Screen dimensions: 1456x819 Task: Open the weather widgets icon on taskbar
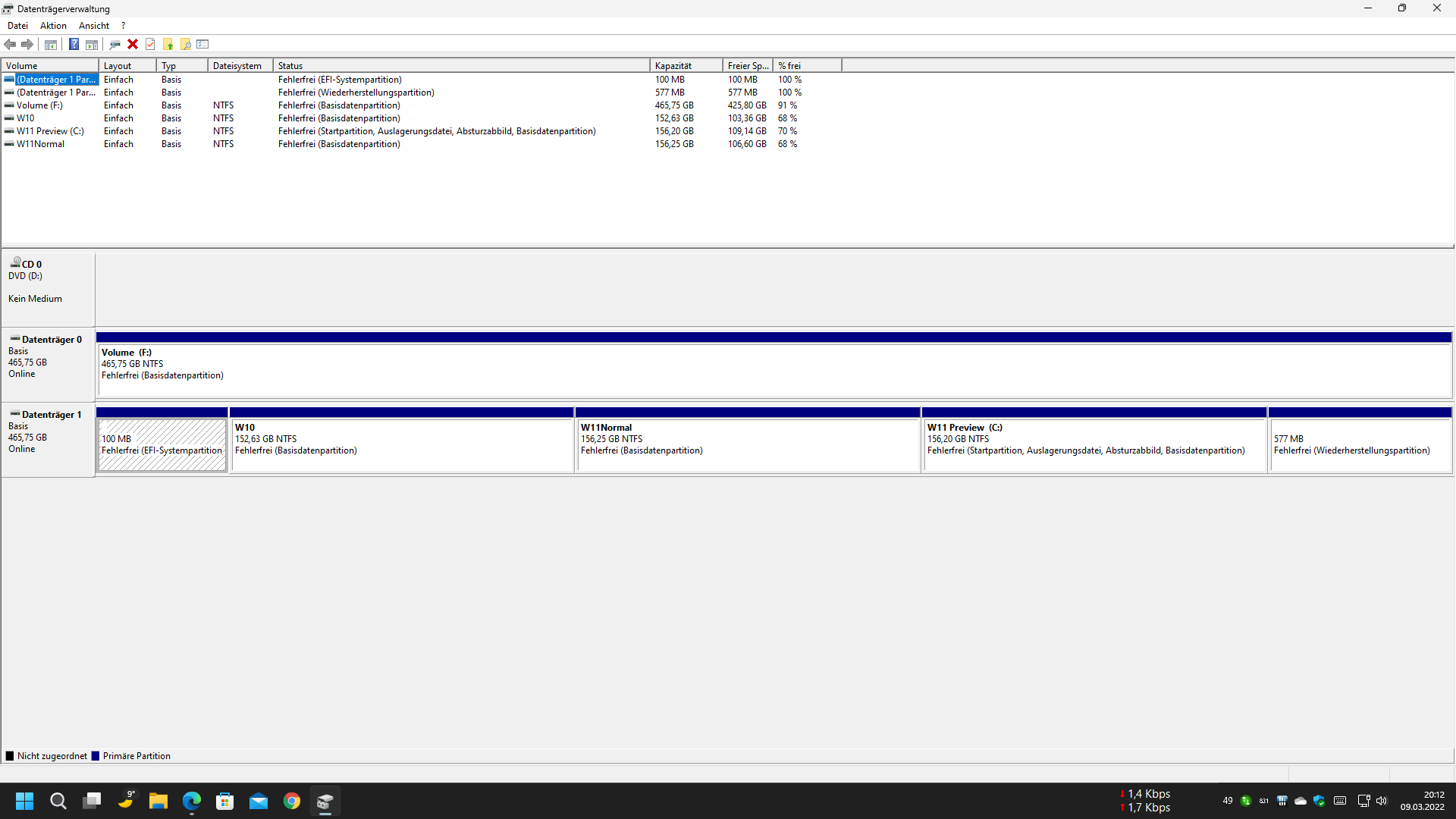tap(125, 801)
